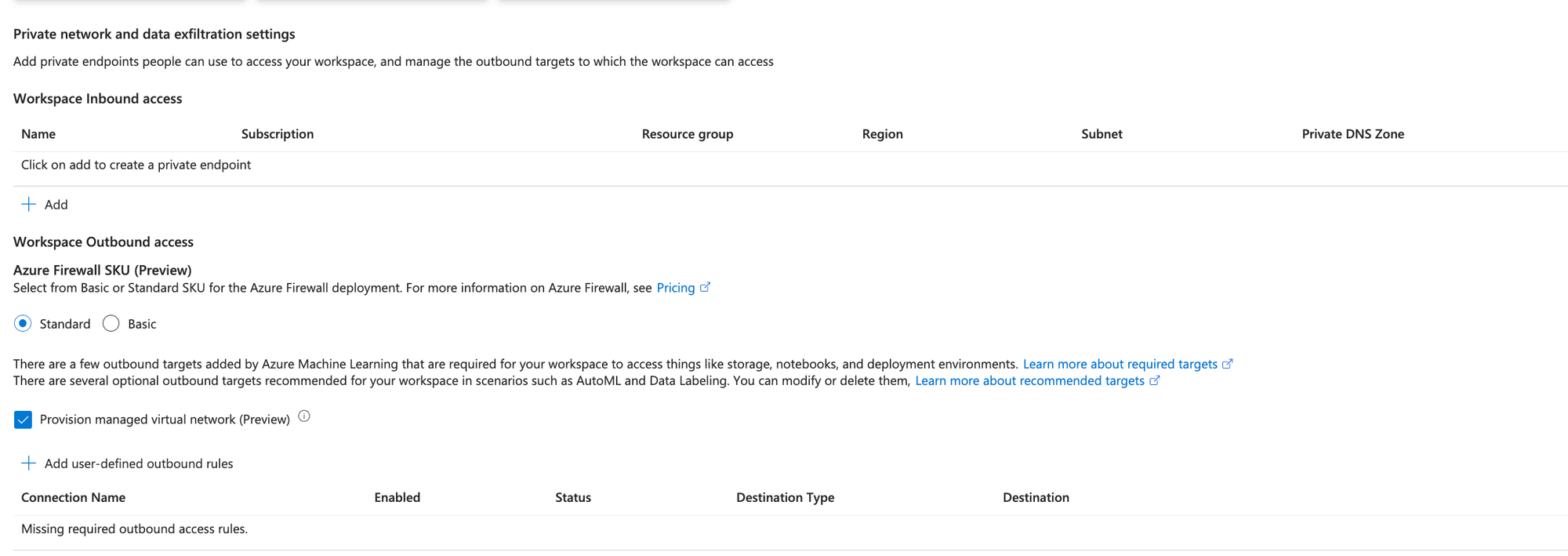
Task: Select the Standard firewall SKU option
Action: tap(23, 324)
